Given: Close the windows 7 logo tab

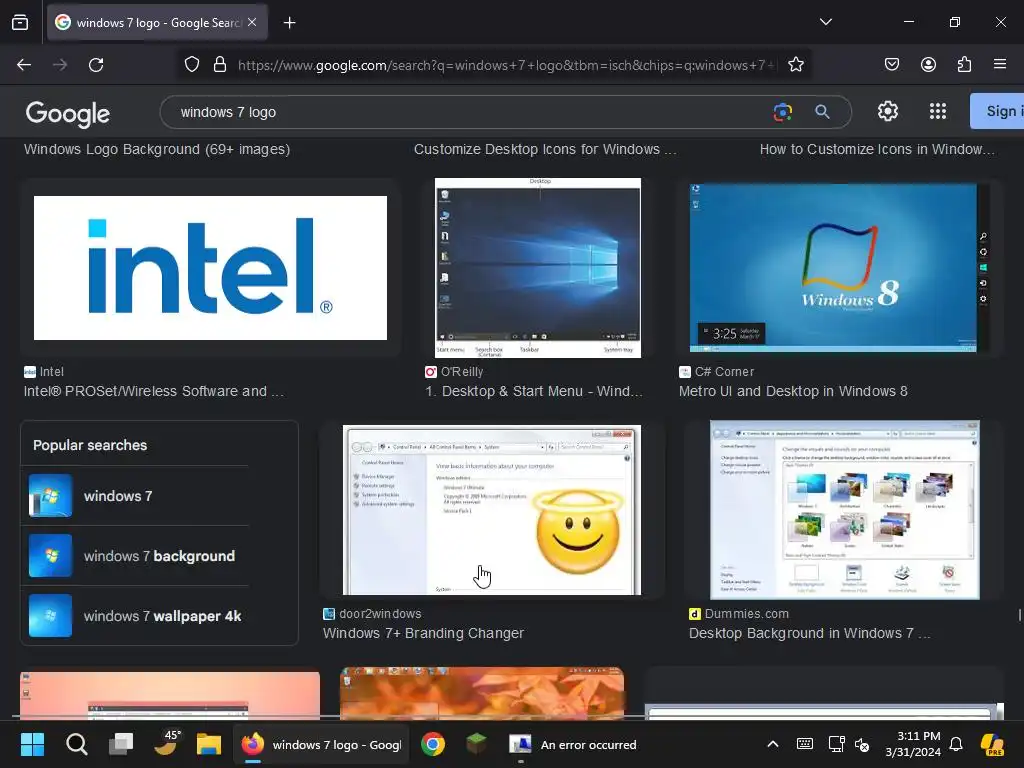Looking at the screenshot, I should click(252, 22).
